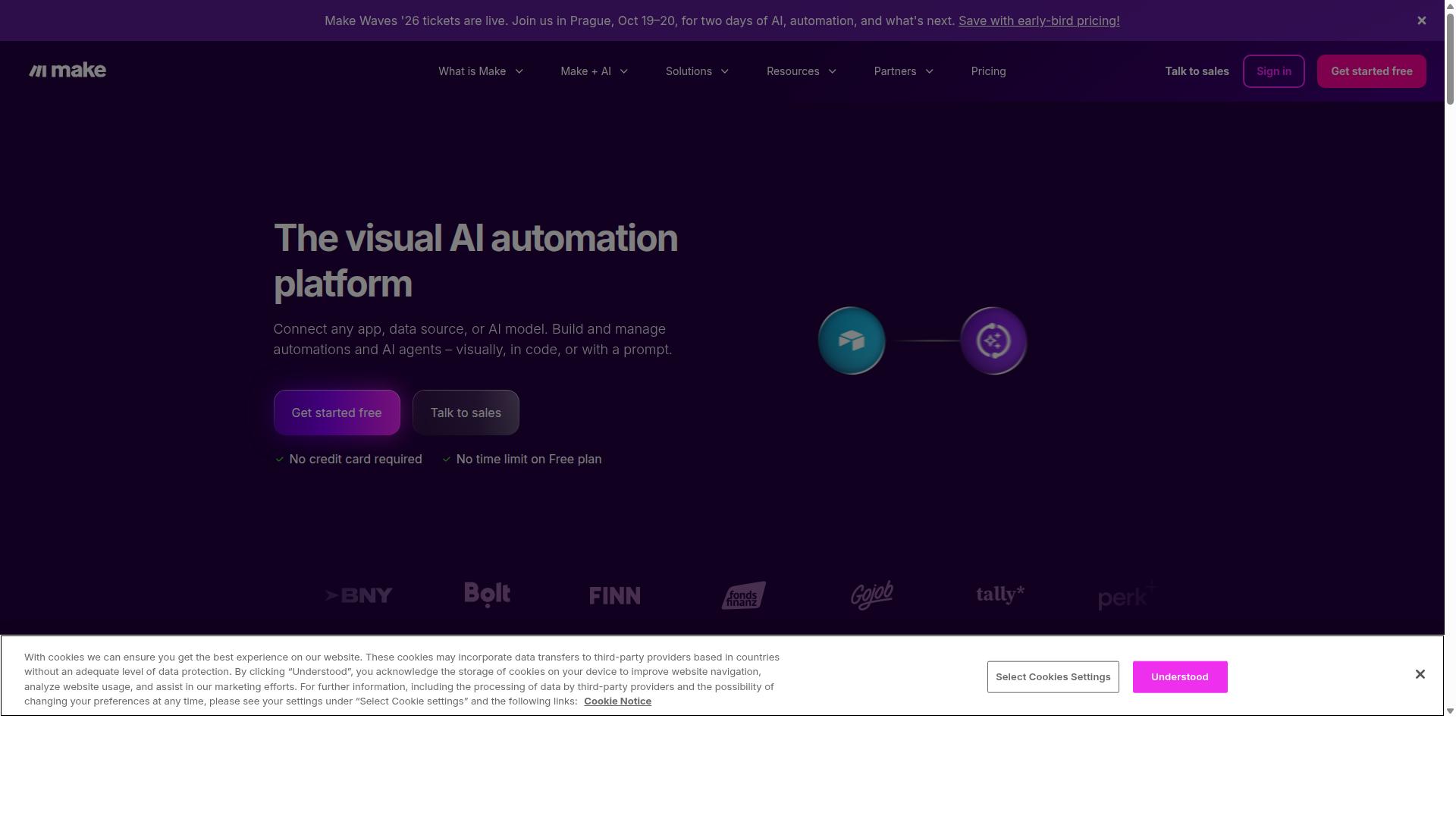
Task: Open the Make + AI menu
Action: click(x=595, y=71)
